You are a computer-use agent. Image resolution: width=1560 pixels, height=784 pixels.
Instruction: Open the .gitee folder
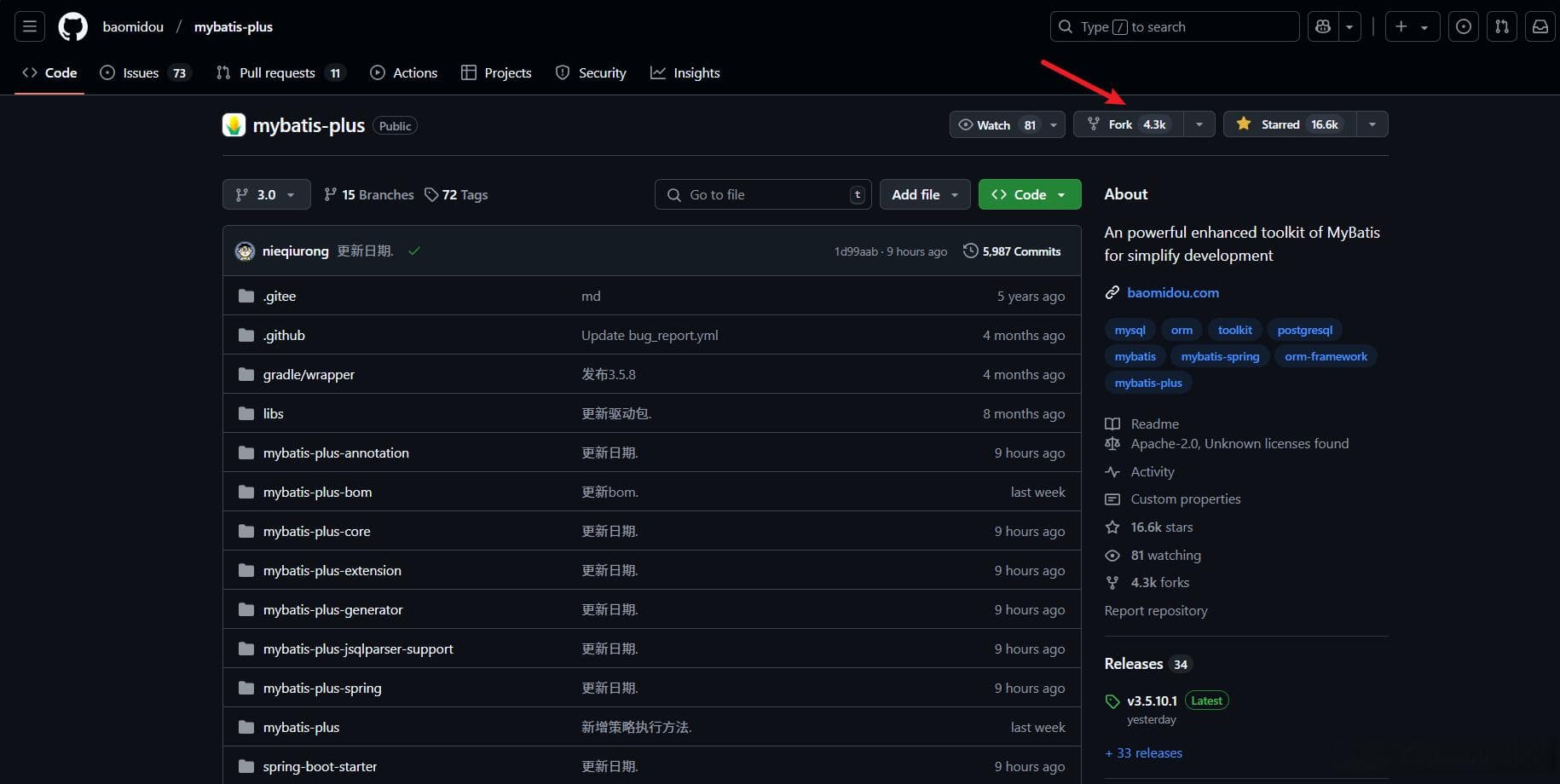[x=280, y=296]
